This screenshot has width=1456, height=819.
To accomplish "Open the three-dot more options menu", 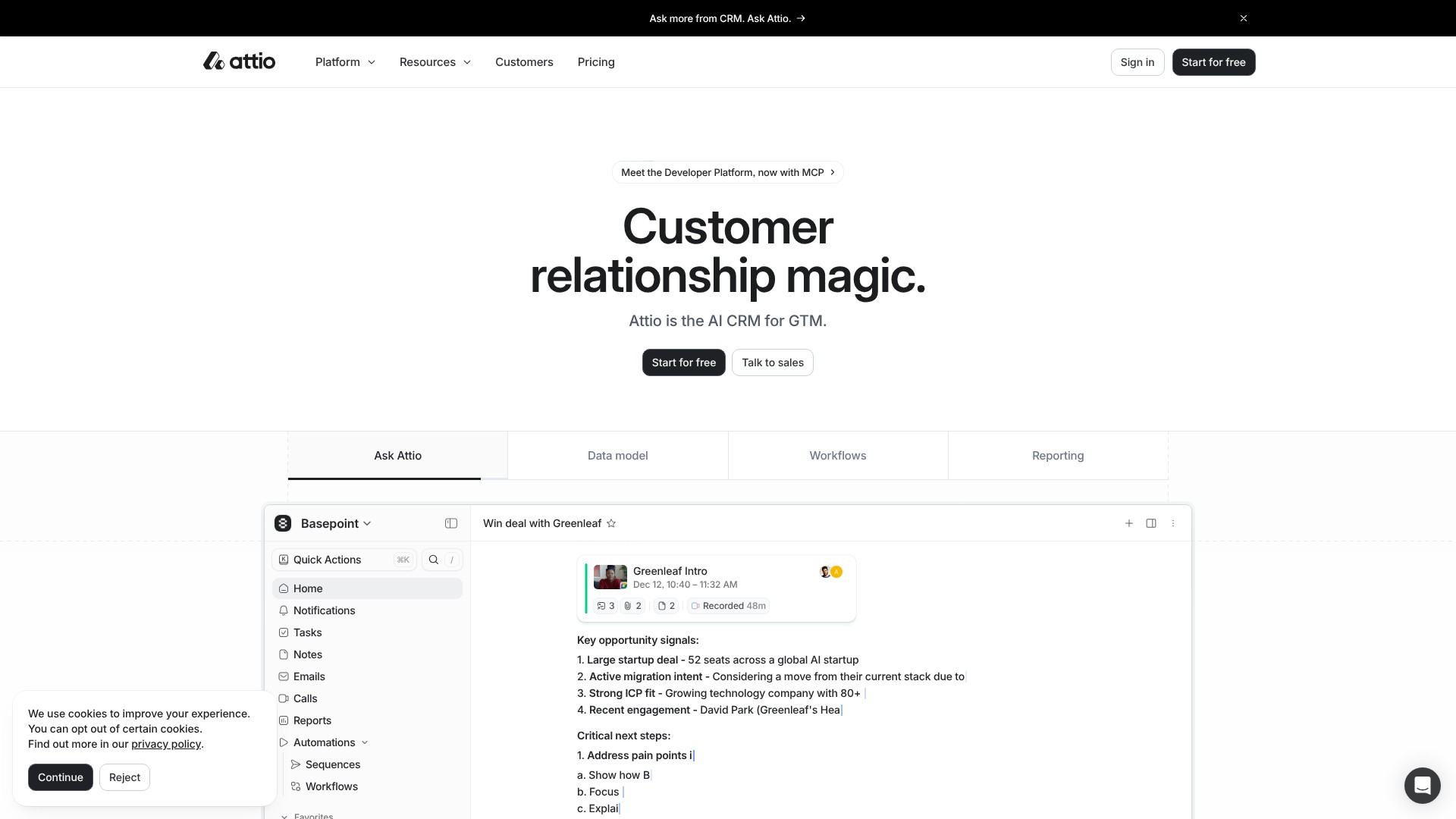I will click(1173, 523).
